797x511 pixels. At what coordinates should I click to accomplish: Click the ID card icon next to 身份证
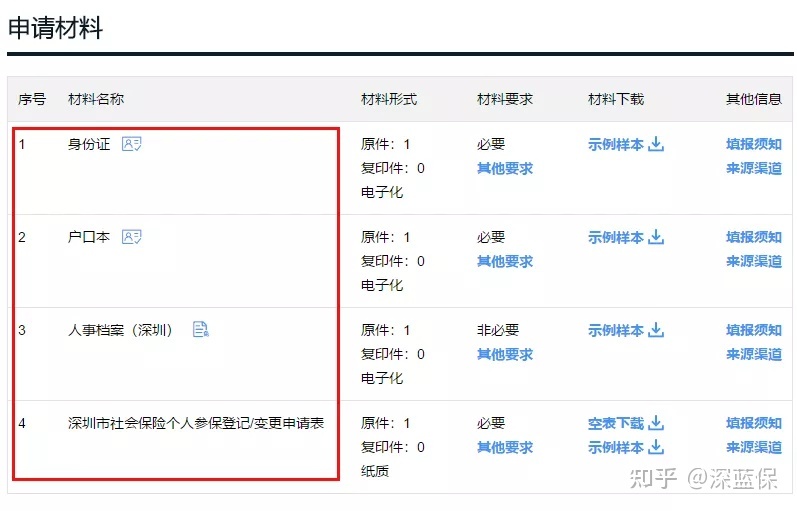(x=132, y=144)
